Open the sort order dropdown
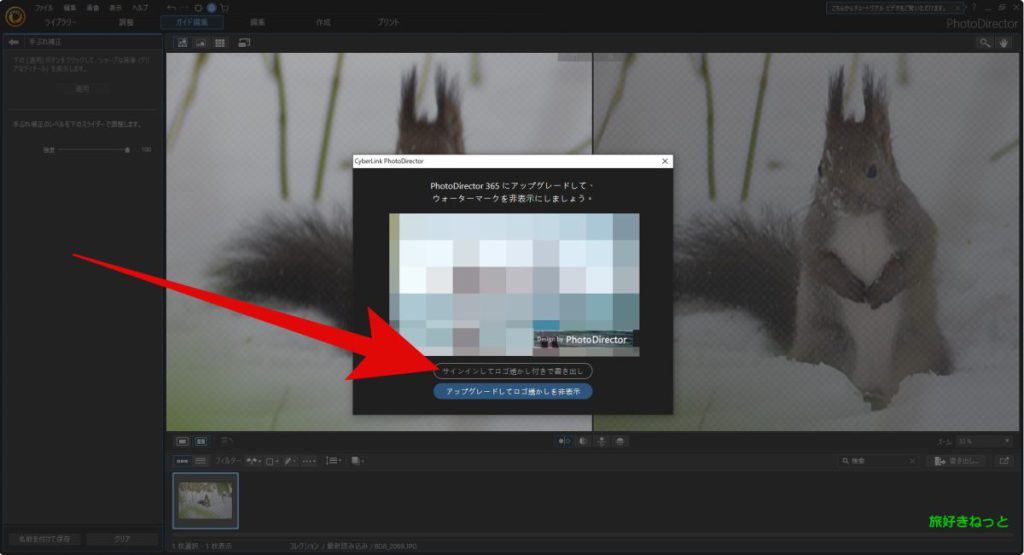This screenshot has width=1024, height=555. (334, 461)
